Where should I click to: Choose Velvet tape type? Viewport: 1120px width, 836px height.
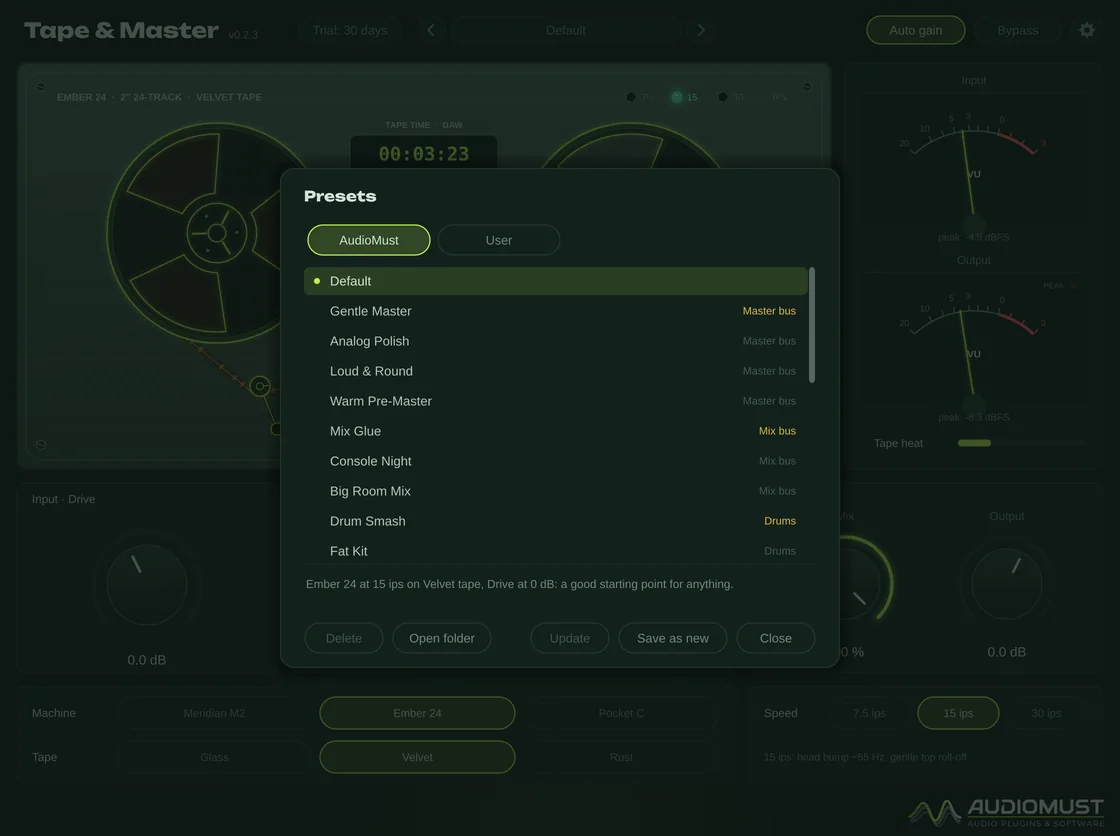(417, 757)
